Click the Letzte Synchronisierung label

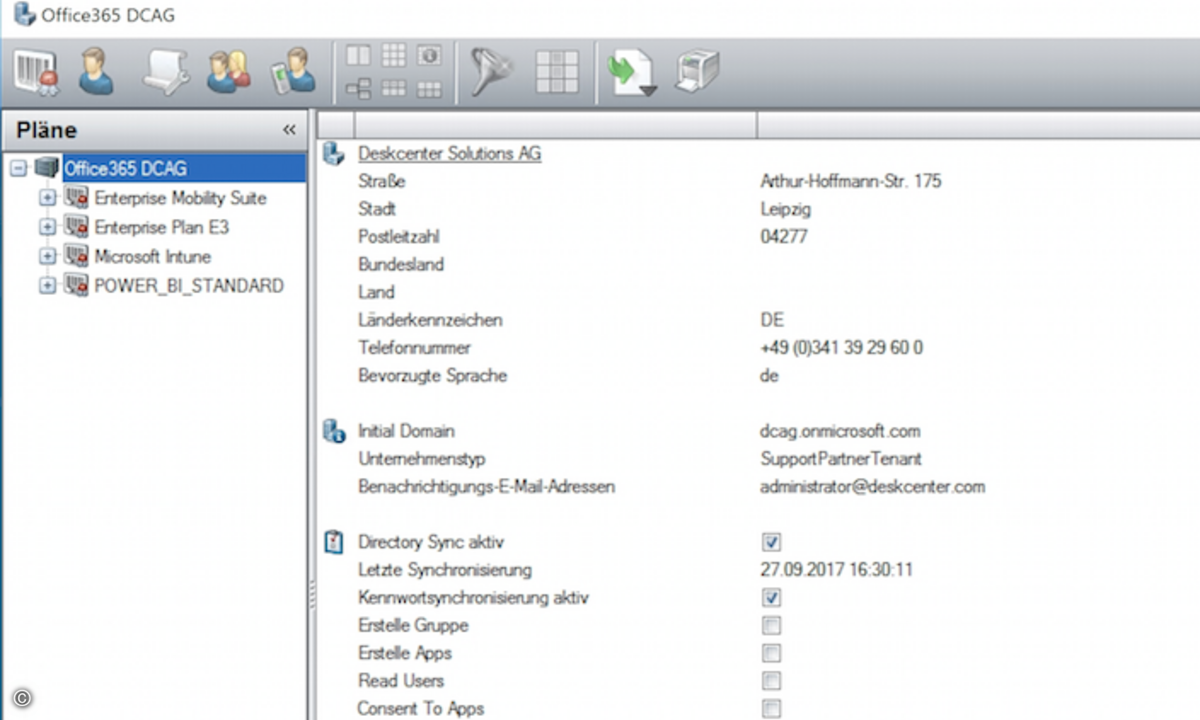click(444, 570)
